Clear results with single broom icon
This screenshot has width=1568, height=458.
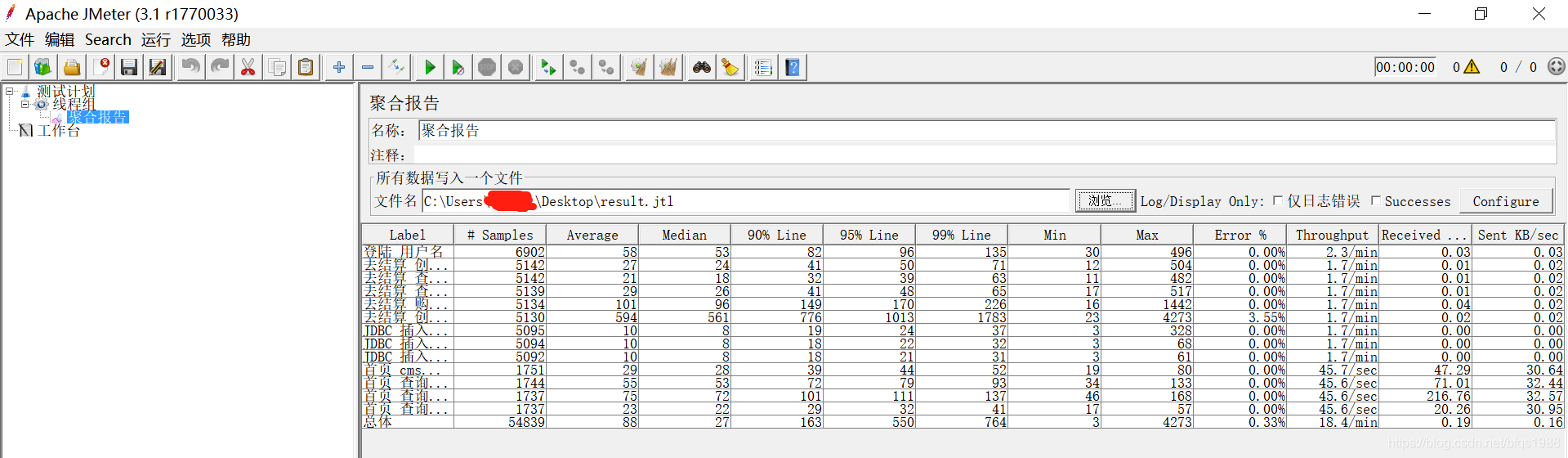tap(639, 67)
